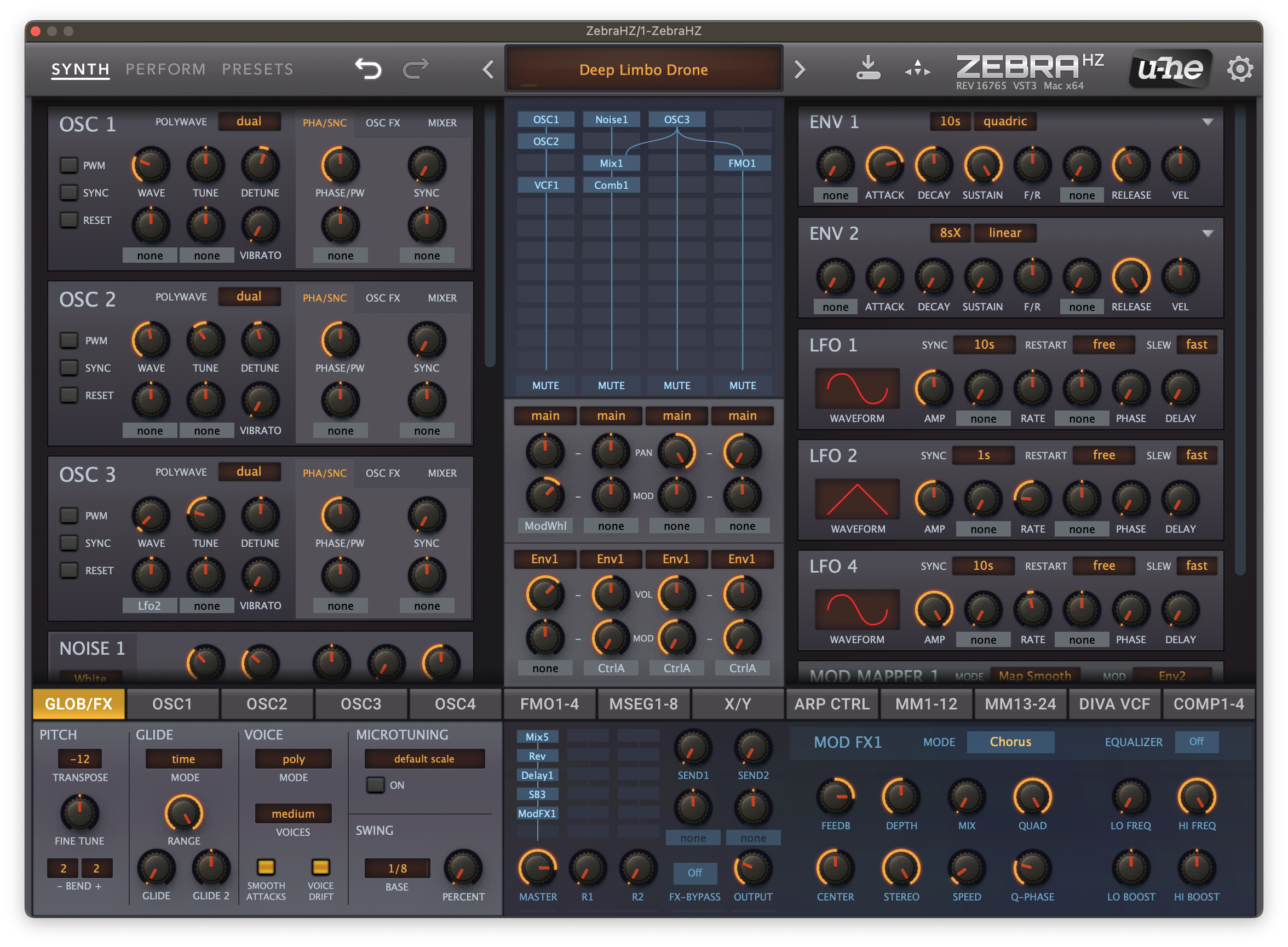Image resolution: width=1288 pixels, height=947 pixels.
Task: Open LFO 1 SYNC 10s selector
Action: pyautogui.click(x=984, y=344)
